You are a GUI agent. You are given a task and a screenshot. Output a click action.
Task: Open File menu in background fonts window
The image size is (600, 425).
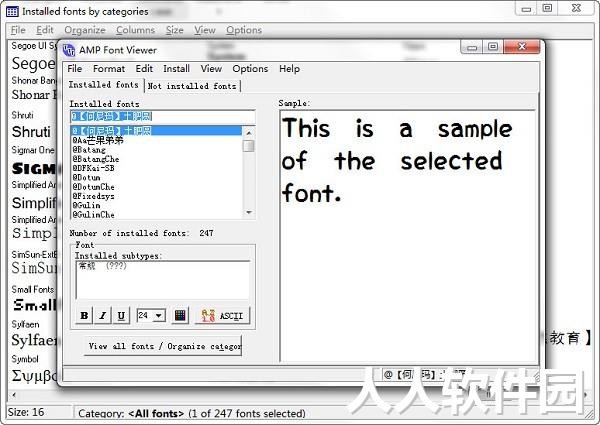18,30
